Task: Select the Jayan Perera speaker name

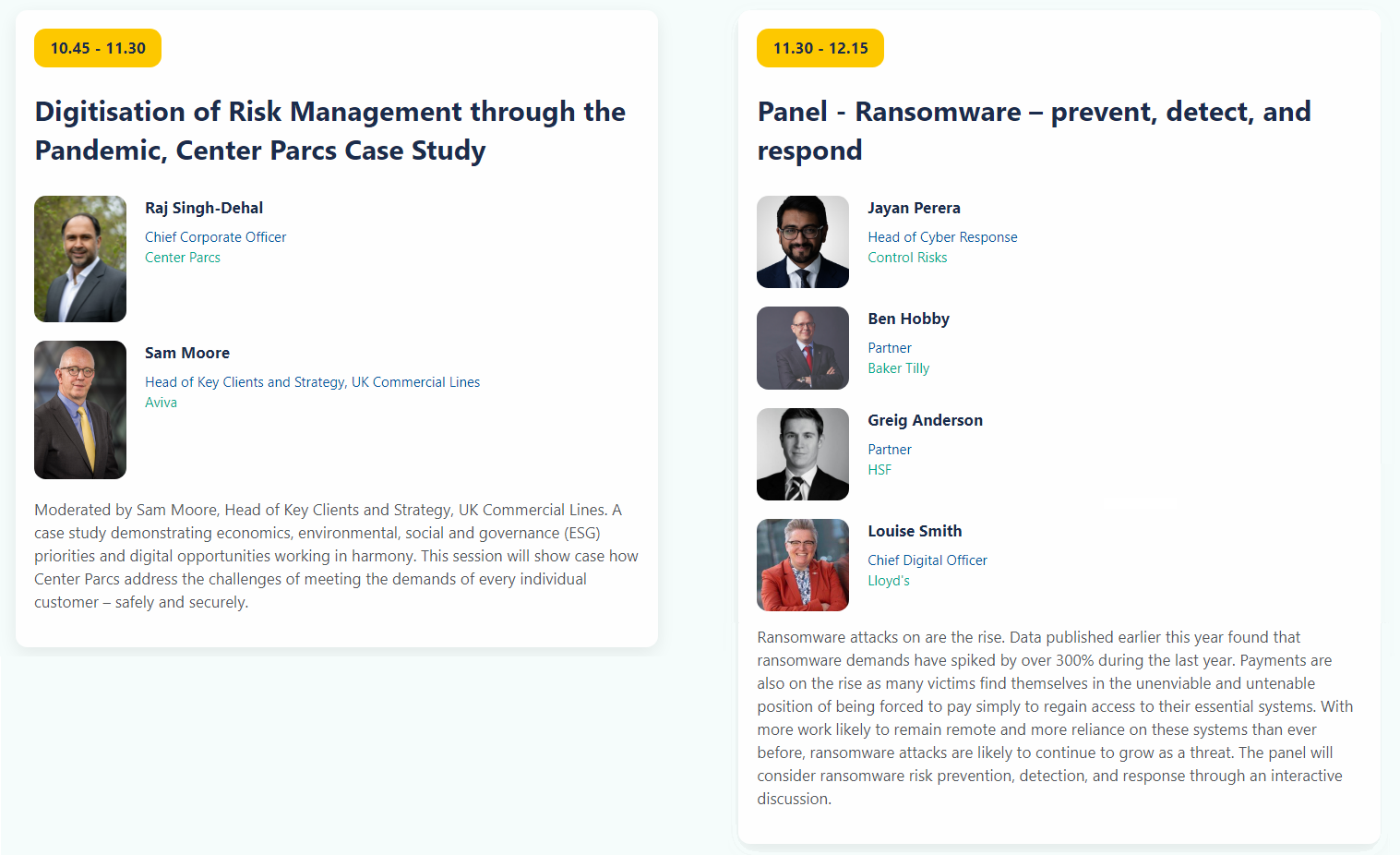Action: [x=914, y=208]
